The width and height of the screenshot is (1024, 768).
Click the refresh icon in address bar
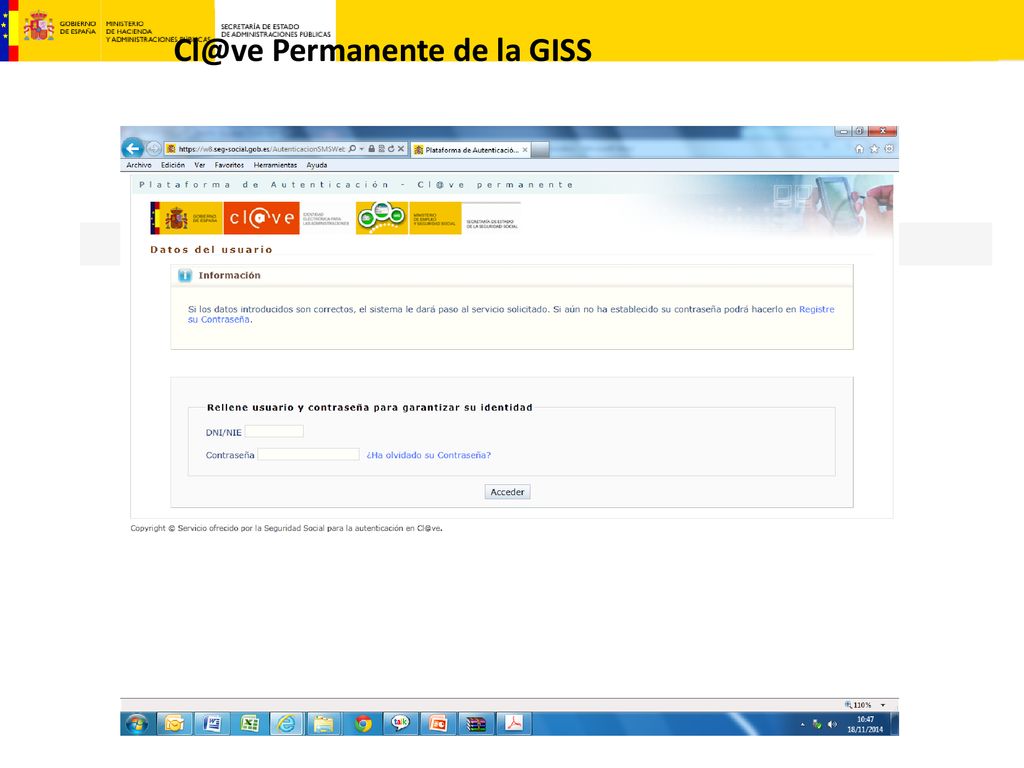pos(391,149)
